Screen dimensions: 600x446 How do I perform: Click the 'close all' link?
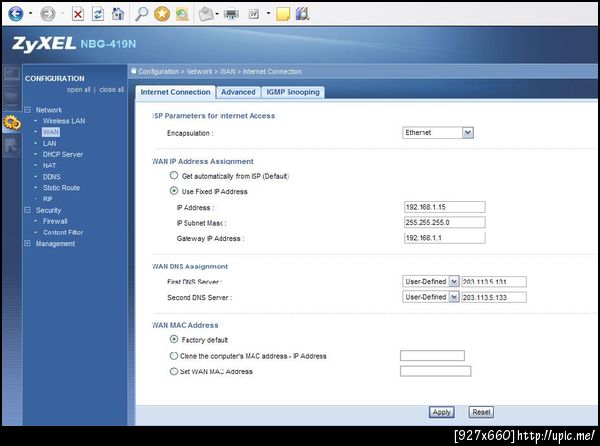click(111, 90)
